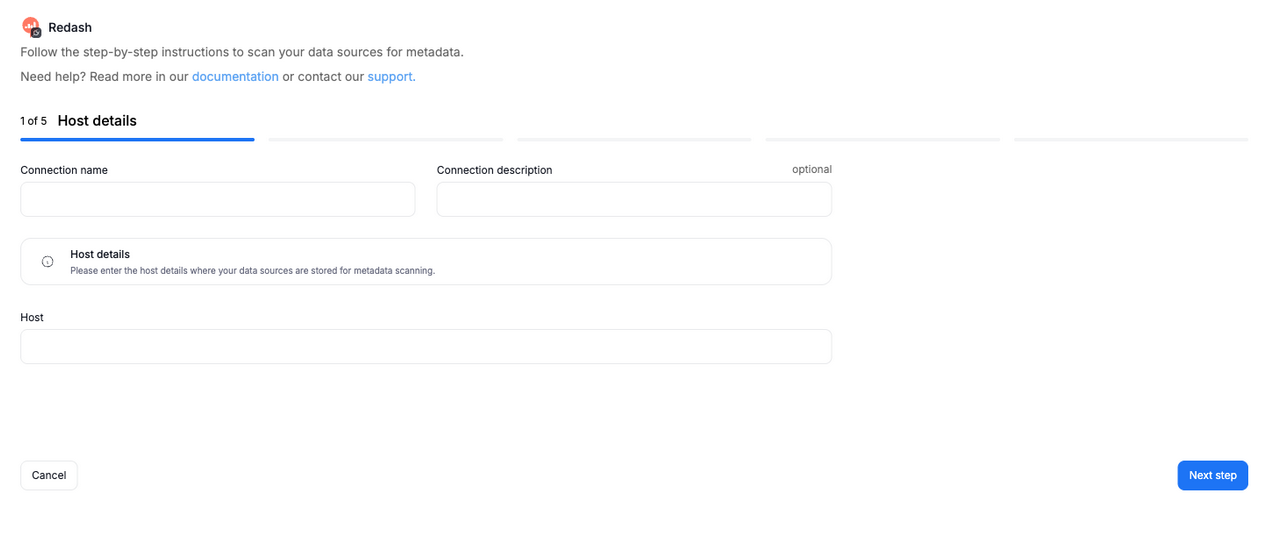
Task: Click the Cancel button
Action: point(49,475)
